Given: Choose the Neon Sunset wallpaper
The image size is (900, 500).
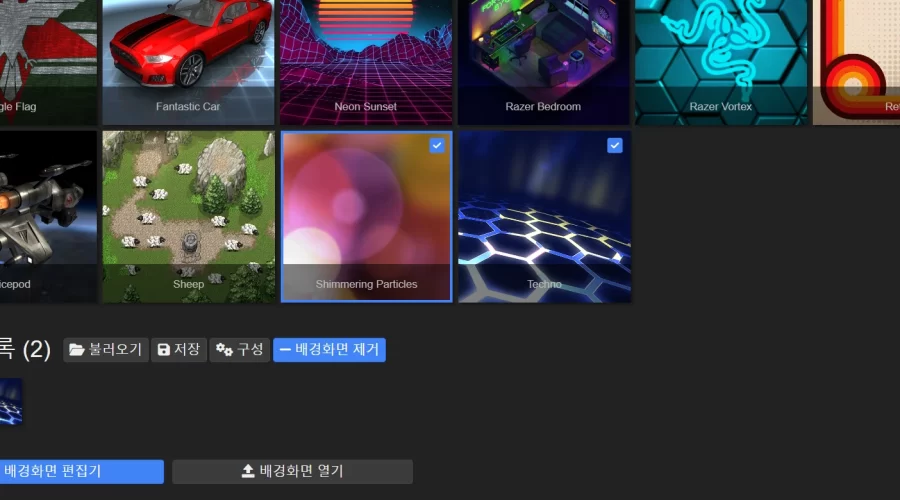Looking at the screenshot, I should [366, 62].
